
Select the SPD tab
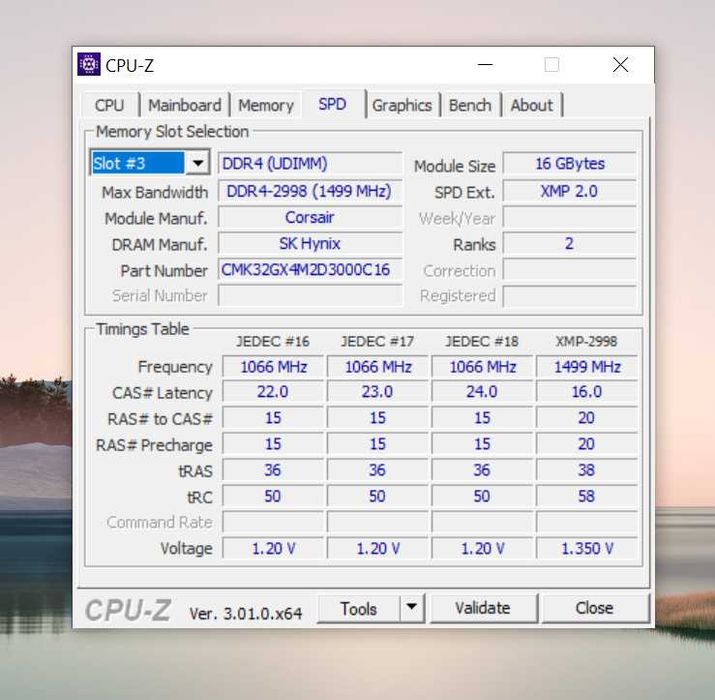332,104
